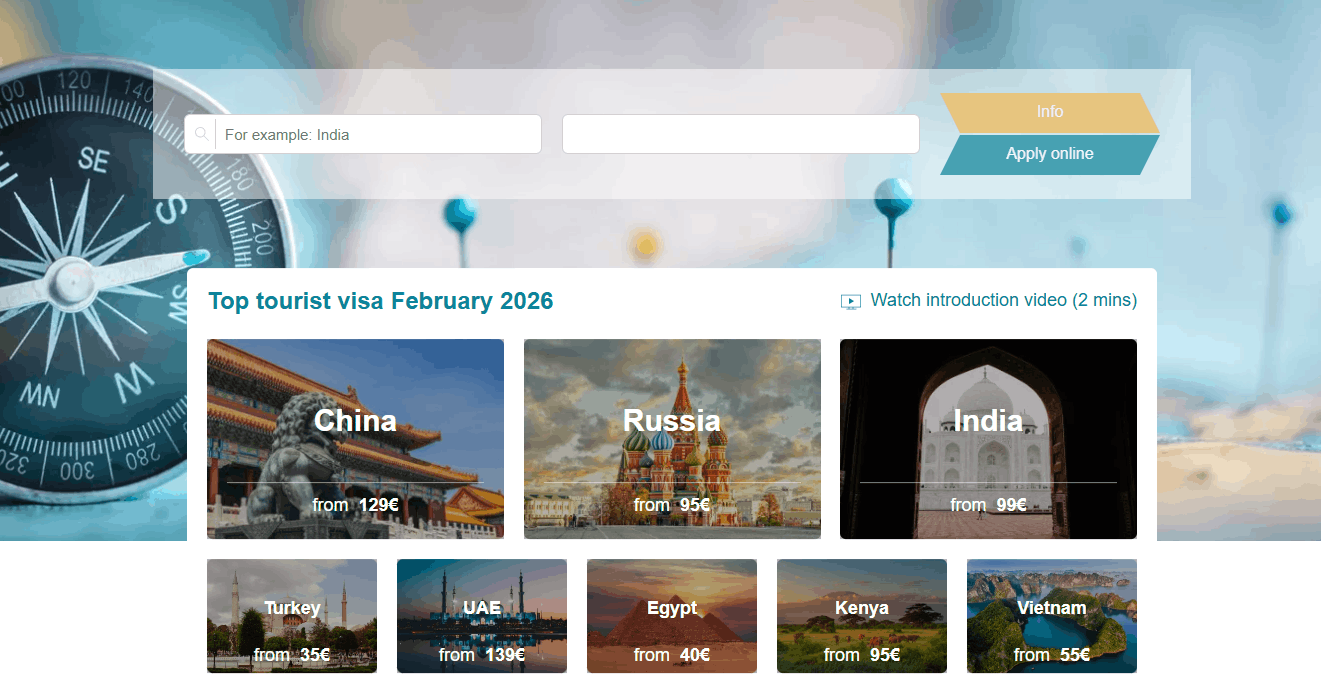
Task: Click the 'from 129€' price on China card
Action: click(x=355, y=505)
